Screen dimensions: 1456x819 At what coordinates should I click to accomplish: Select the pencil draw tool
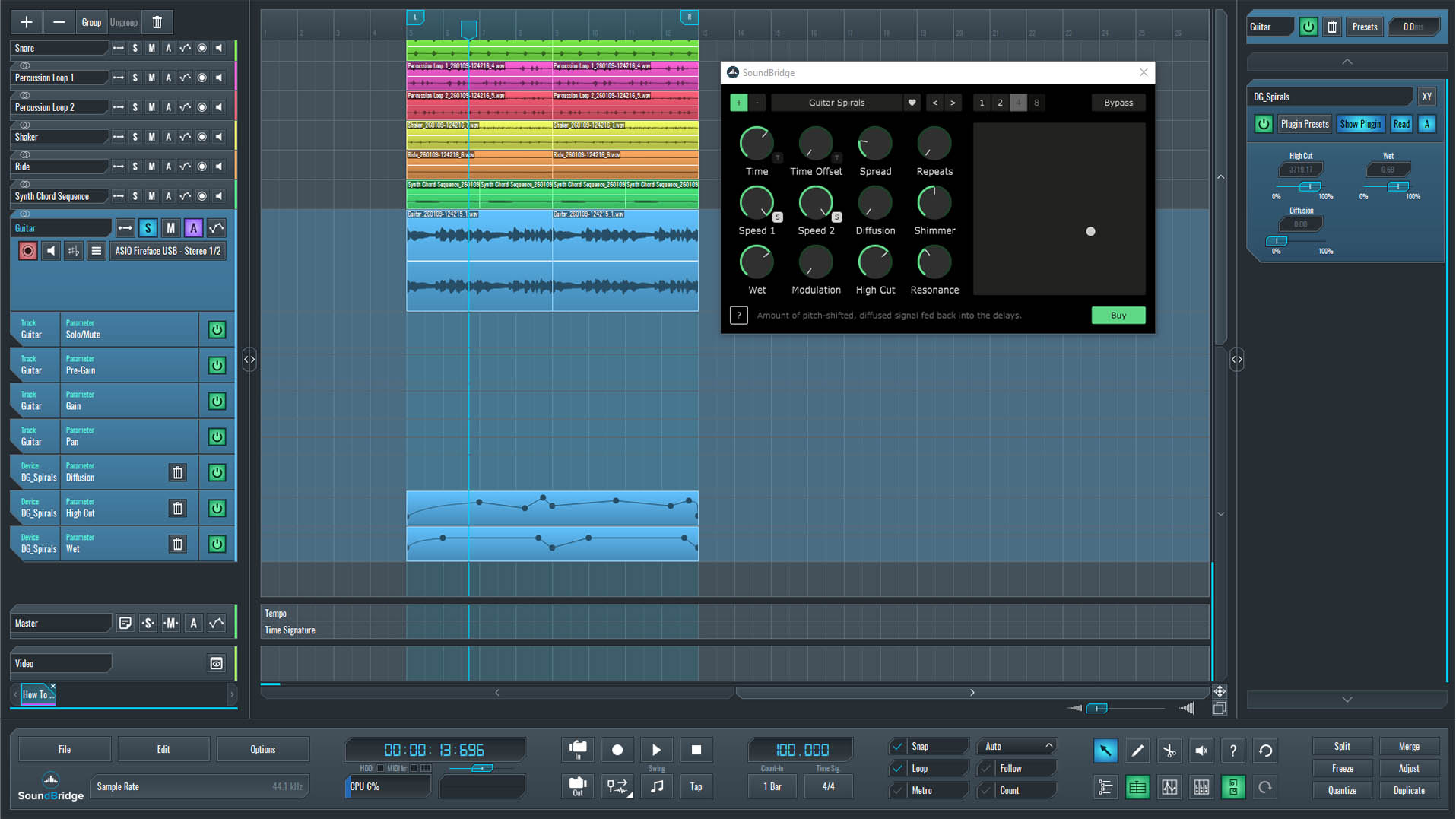point(1137,751)
